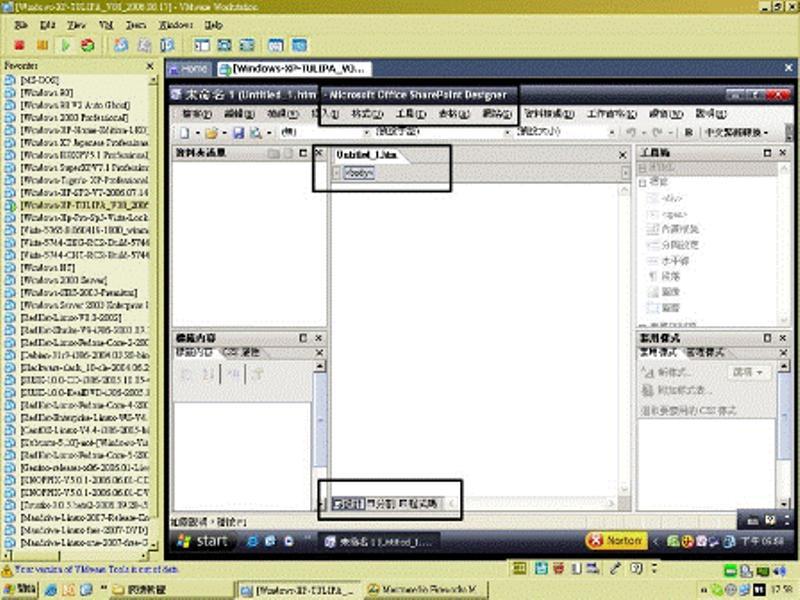The height and width of the screenshot is (600, 800).
Task: Open the VMware Team menu
Action: point(136,25)
